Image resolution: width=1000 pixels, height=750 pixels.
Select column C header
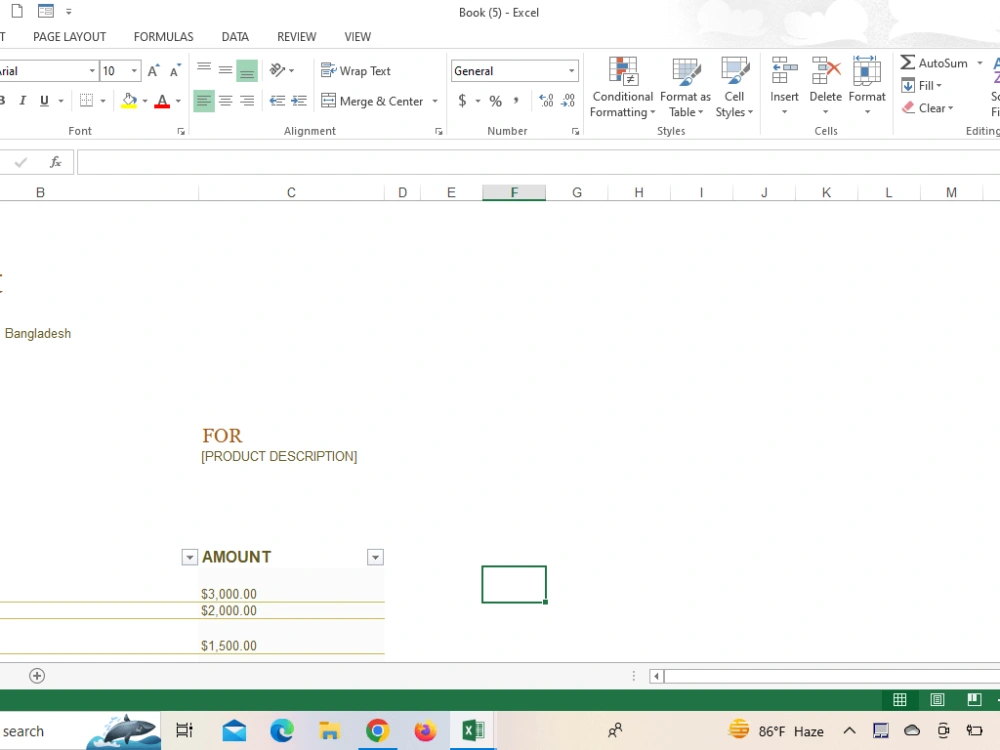tap(291, 193)
